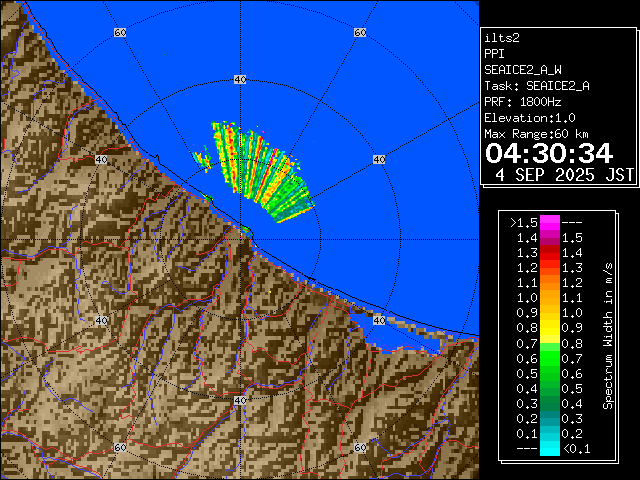640x480 pixels.
Task: Click the PRF: 1800Hz label
Action: [524, 102]
